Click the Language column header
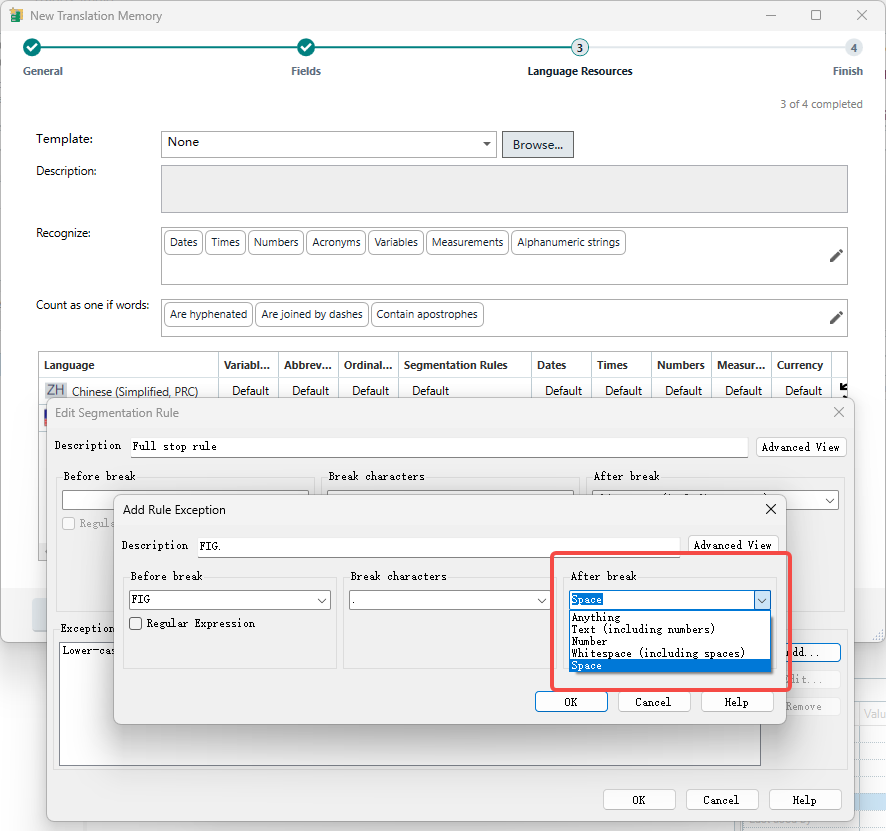Screen dimensions: 886x831 tap(128, 365)
